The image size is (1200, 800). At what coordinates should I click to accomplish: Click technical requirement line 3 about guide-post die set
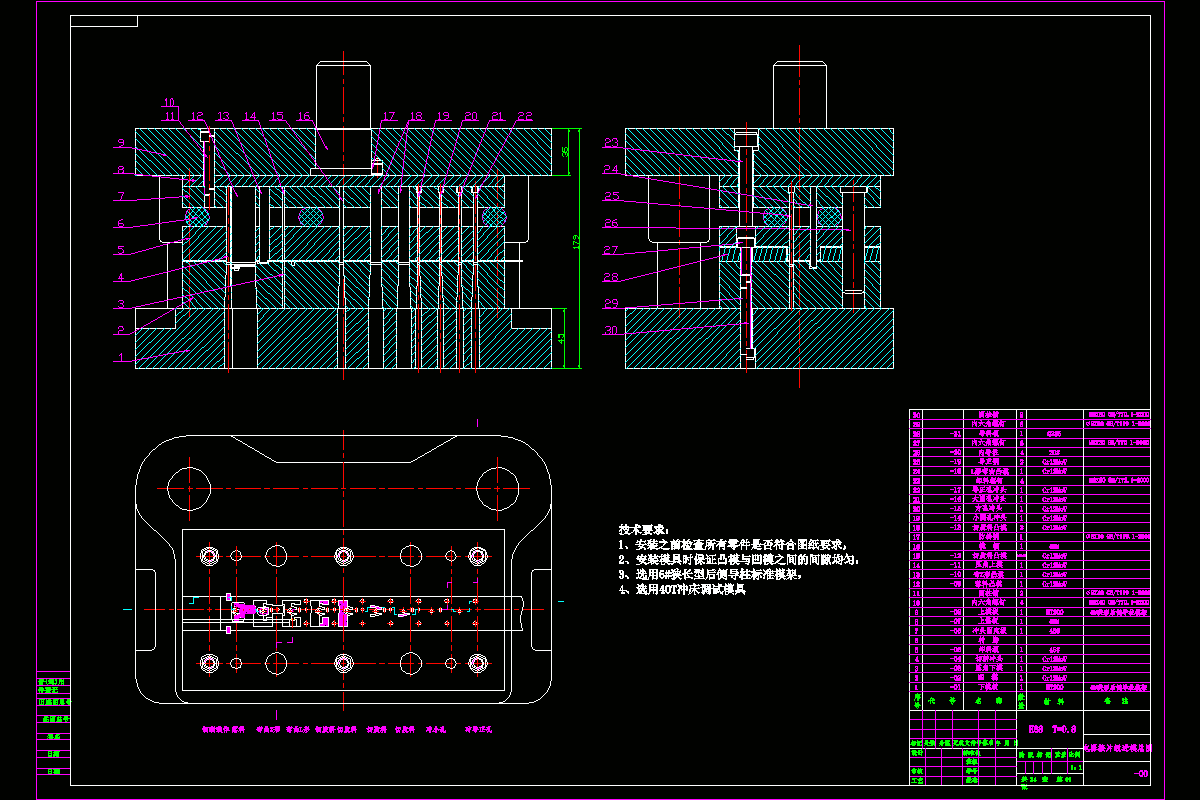tap(710, 575)
